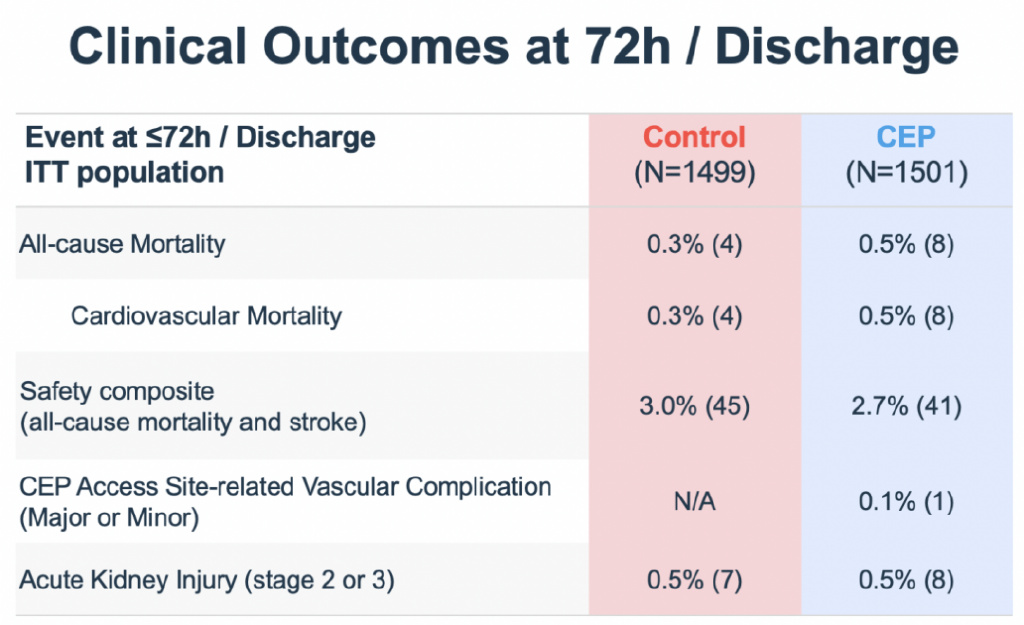
Task: Click the '3.0% (45)' Control cell
Action: [x=694, y=406]
